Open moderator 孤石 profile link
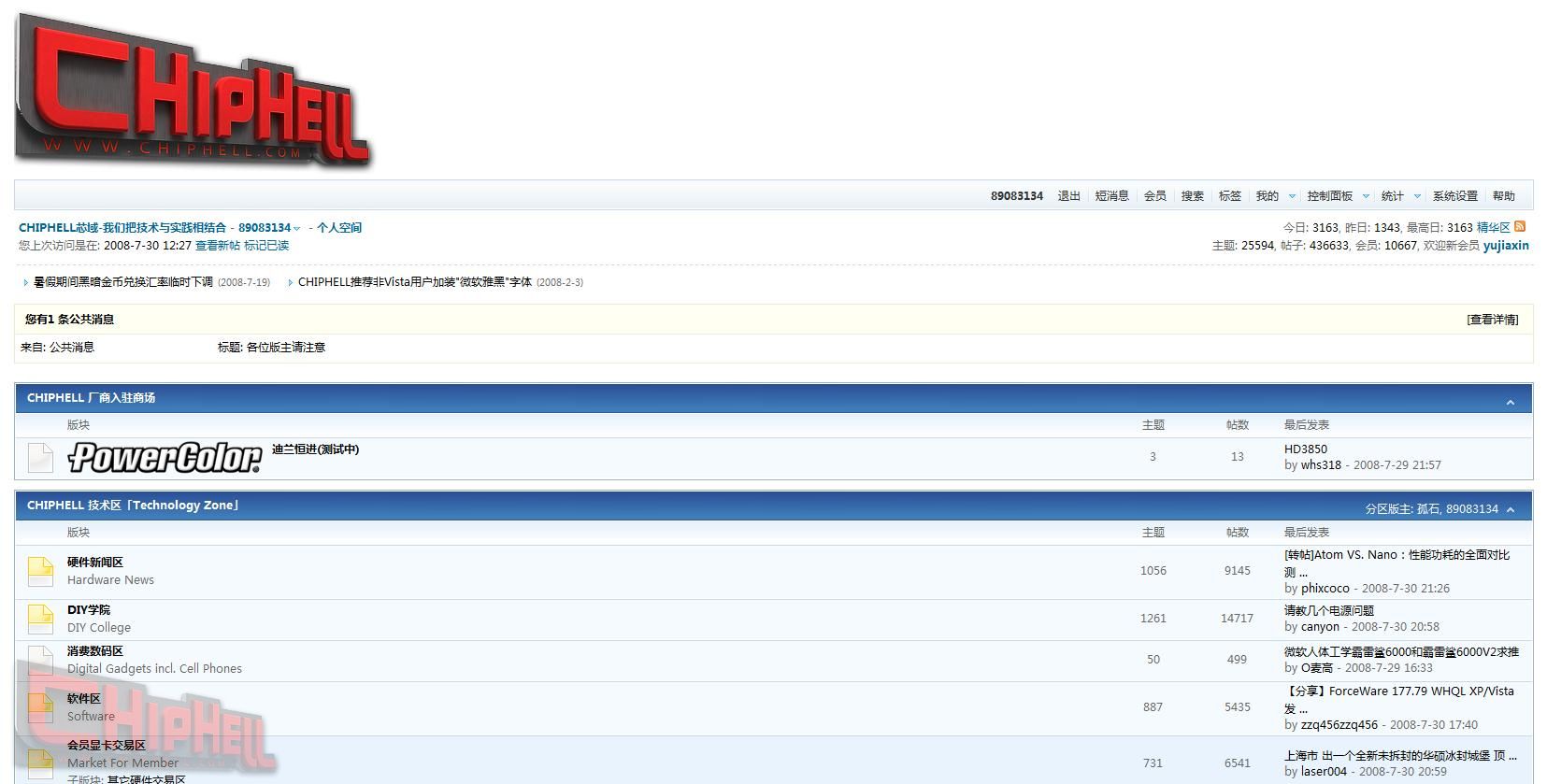1547x784 pixels. 1428,509
